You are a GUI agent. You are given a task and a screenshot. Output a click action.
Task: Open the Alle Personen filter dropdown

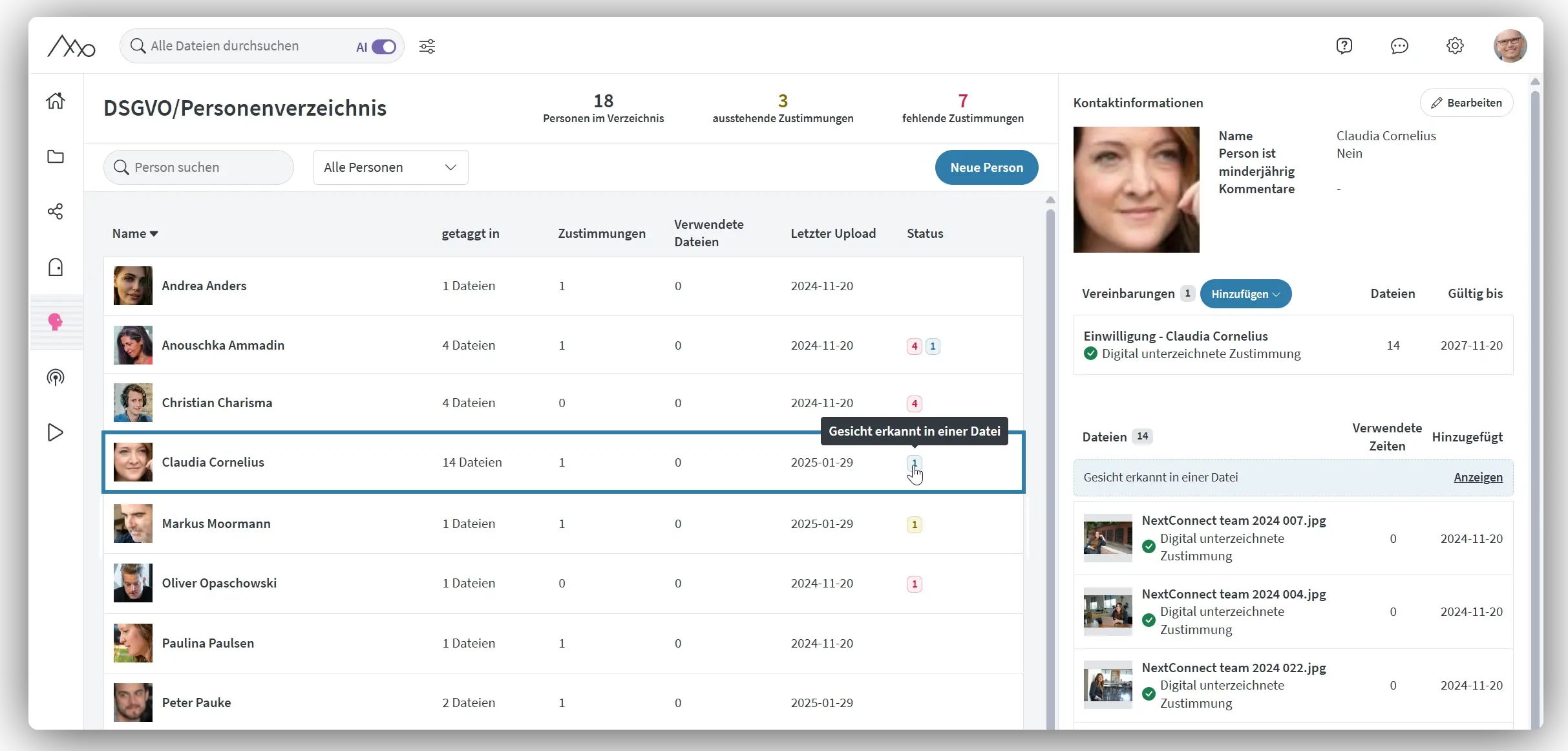(x=390, y=167)
